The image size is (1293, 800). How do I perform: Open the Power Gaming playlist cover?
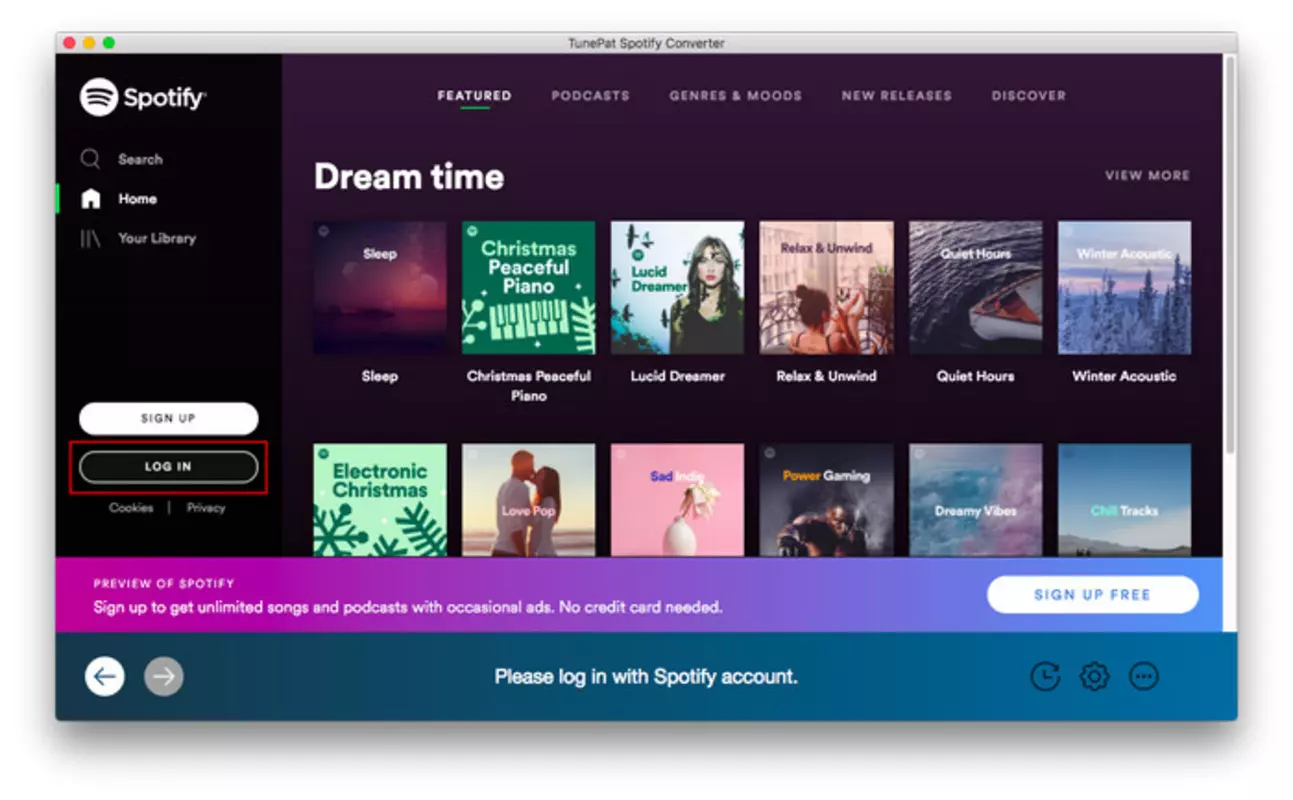pyautogui.click(x=826, y=500)
